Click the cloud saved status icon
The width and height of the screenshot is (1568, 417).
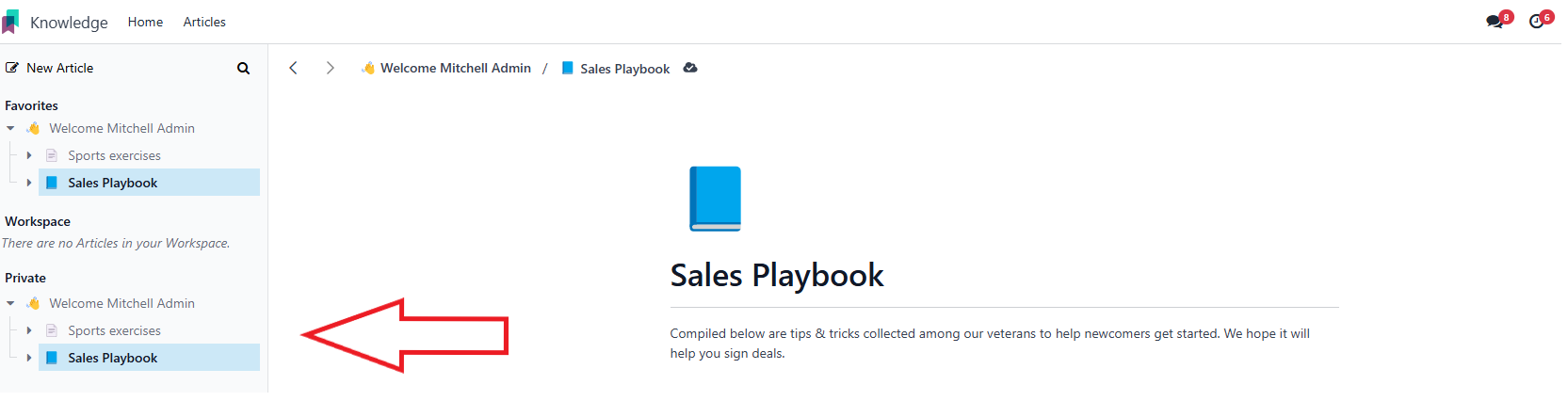[690, 68]
